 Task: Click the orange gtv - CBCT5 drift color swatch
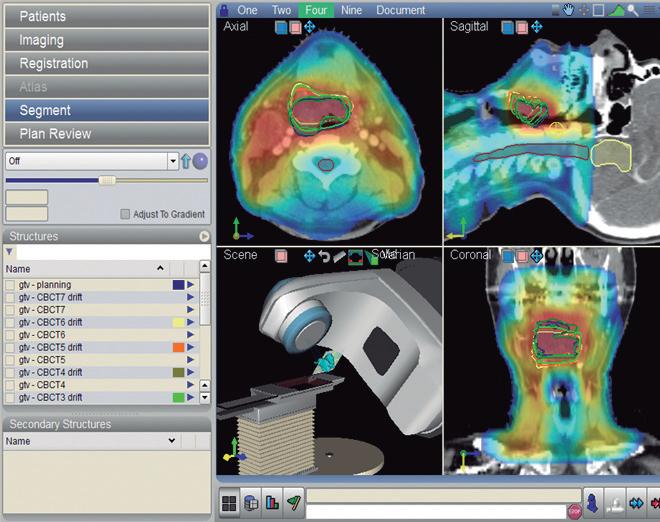tap(178, 347)
